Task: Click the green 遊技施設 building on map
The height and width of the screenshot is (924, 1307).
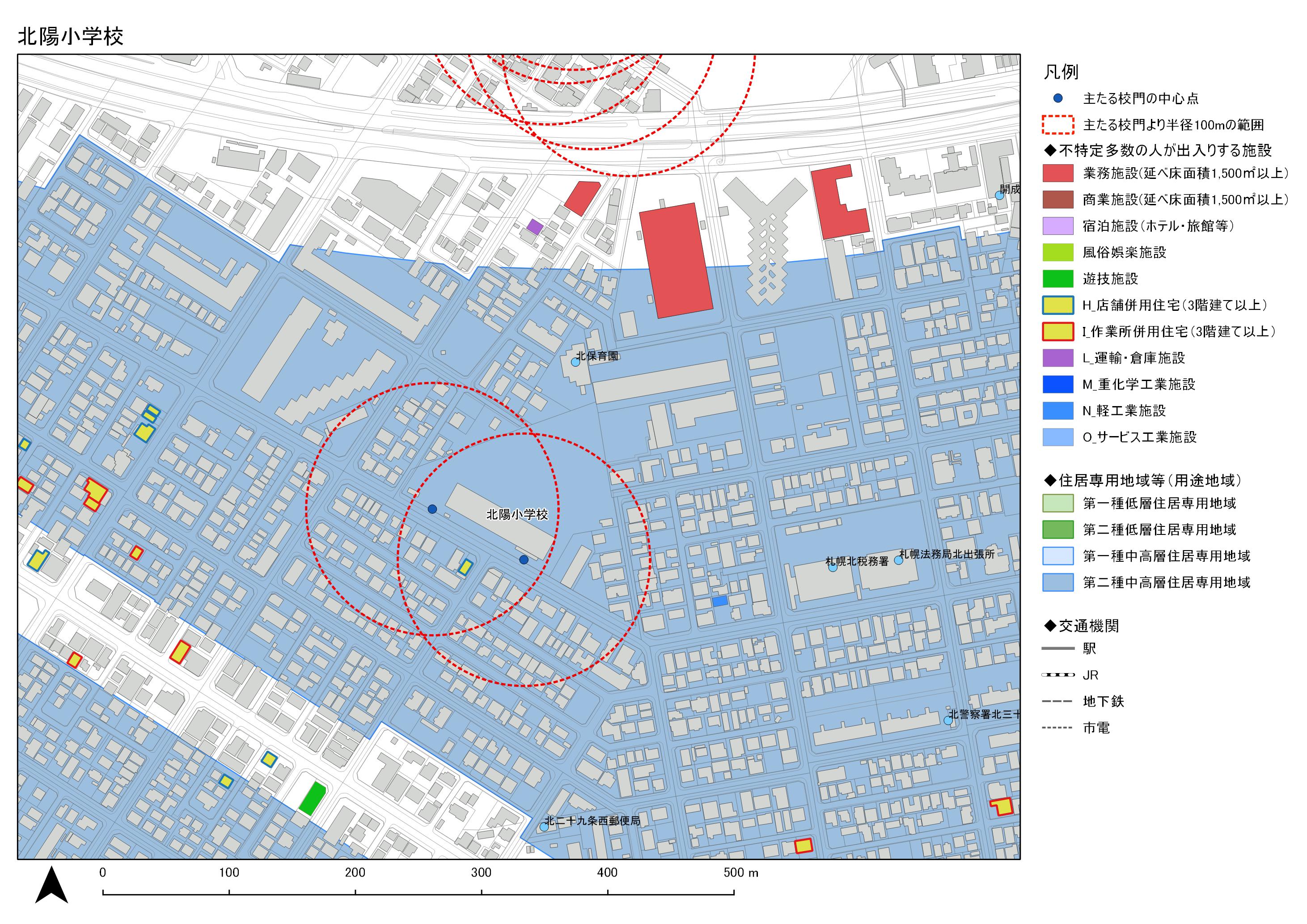Action: click(313, 798)
